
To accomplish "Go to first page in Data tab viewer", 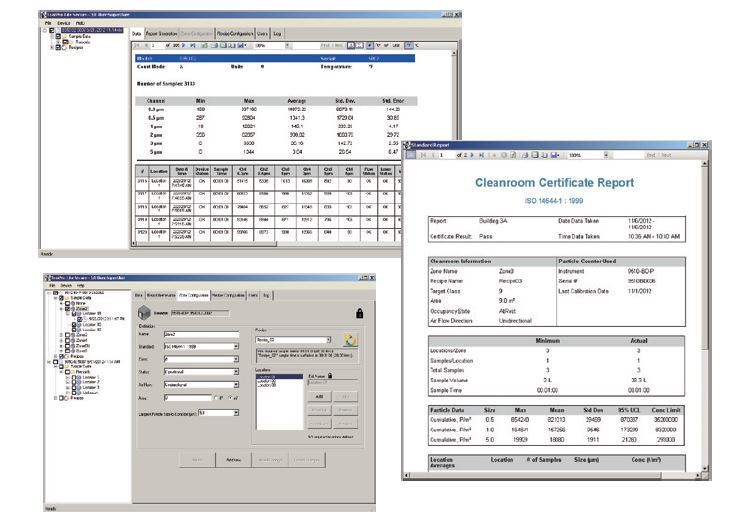I will tap(136, 46).
